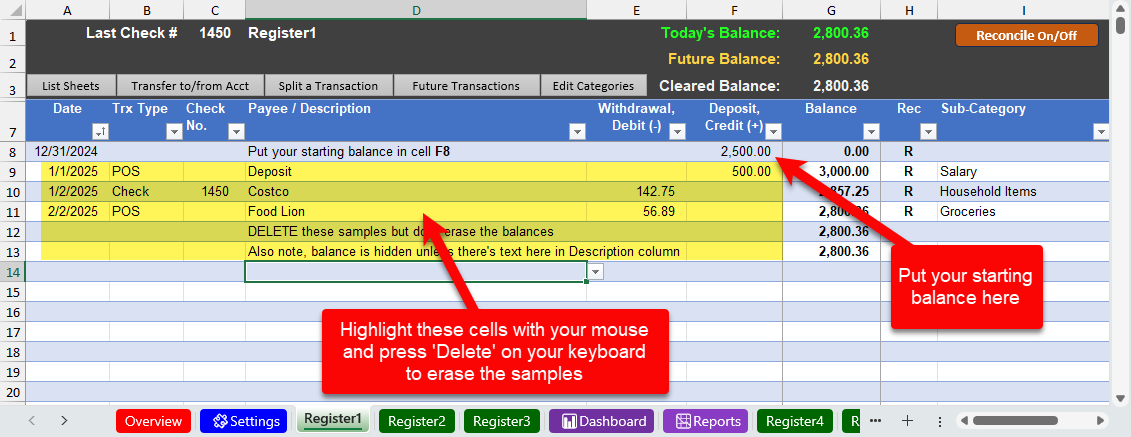Open the Balance column filter dropdown
1131x437 pixels.
[871, 132]
